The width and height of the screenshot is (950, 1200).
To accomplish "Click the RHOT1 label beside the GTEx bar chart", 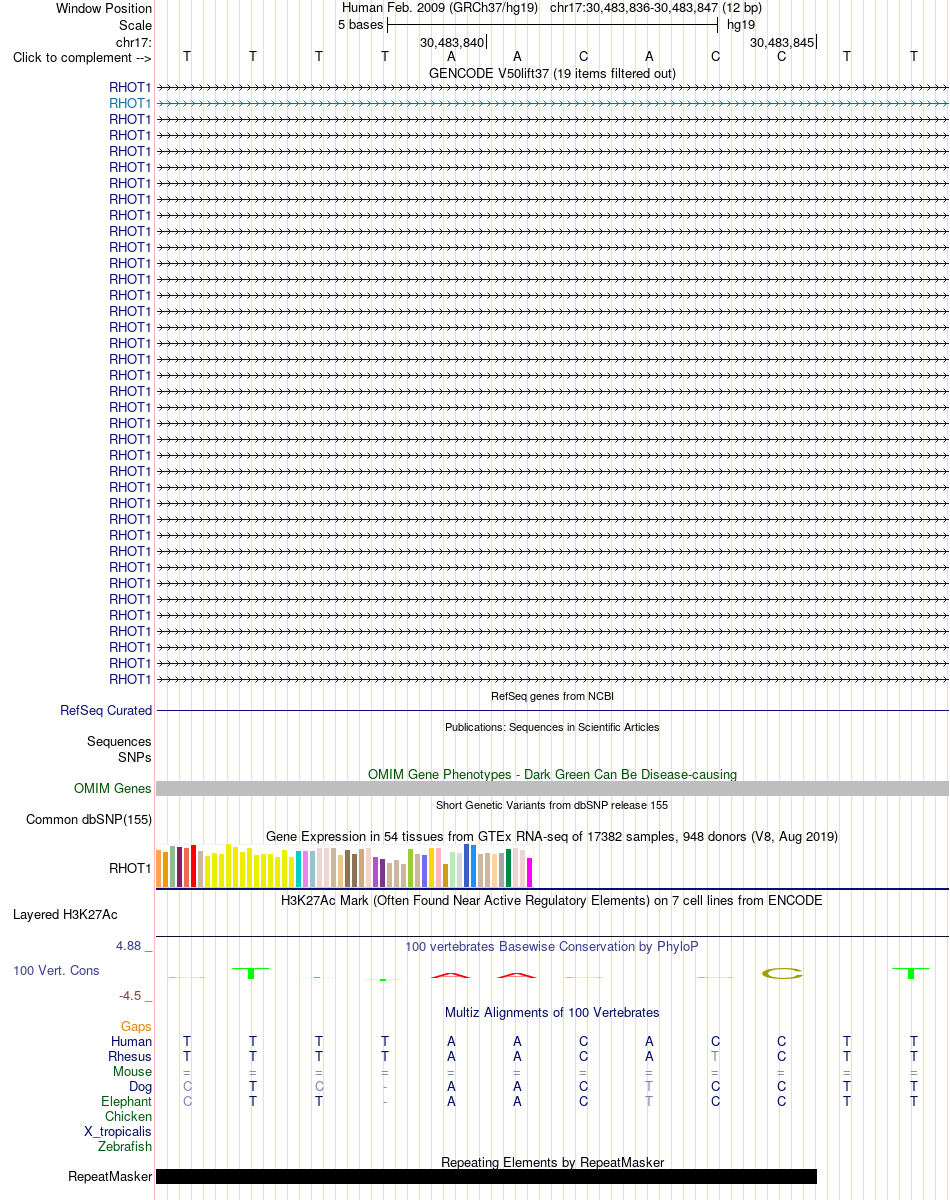I will (x=130, y=868).
